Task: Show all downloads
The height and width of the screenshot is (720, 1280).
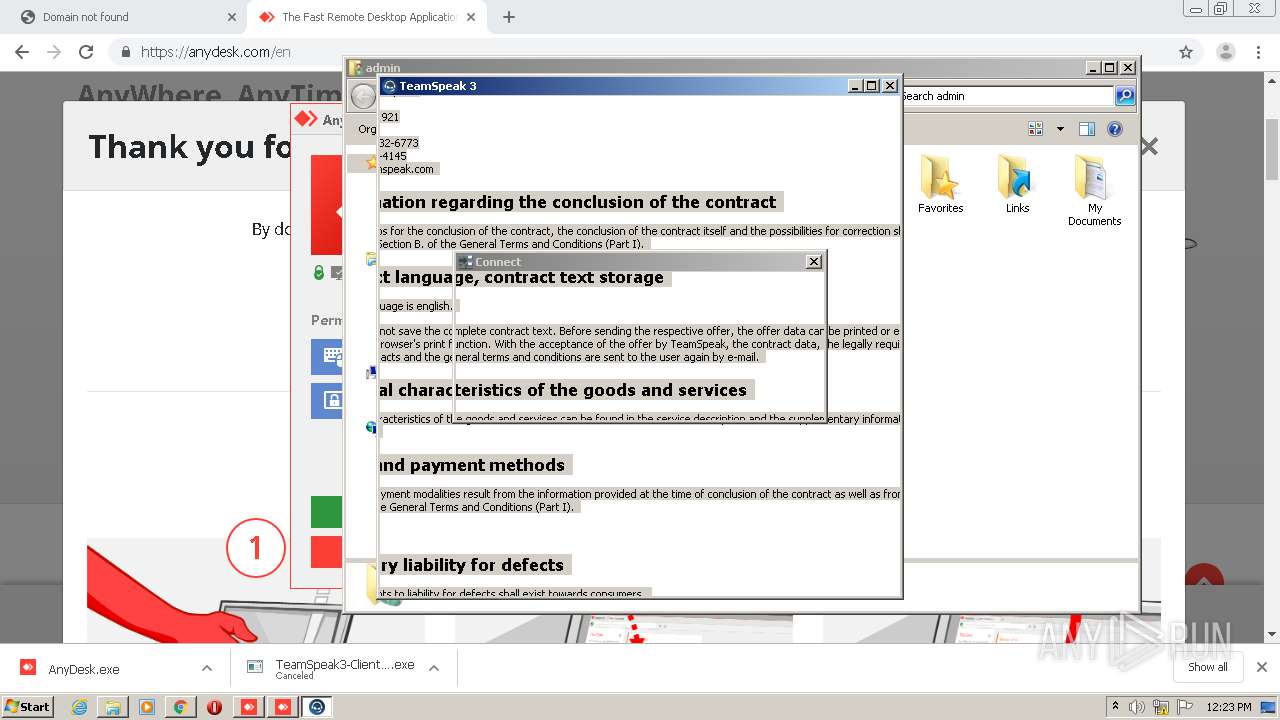Action: point(1207,667)
